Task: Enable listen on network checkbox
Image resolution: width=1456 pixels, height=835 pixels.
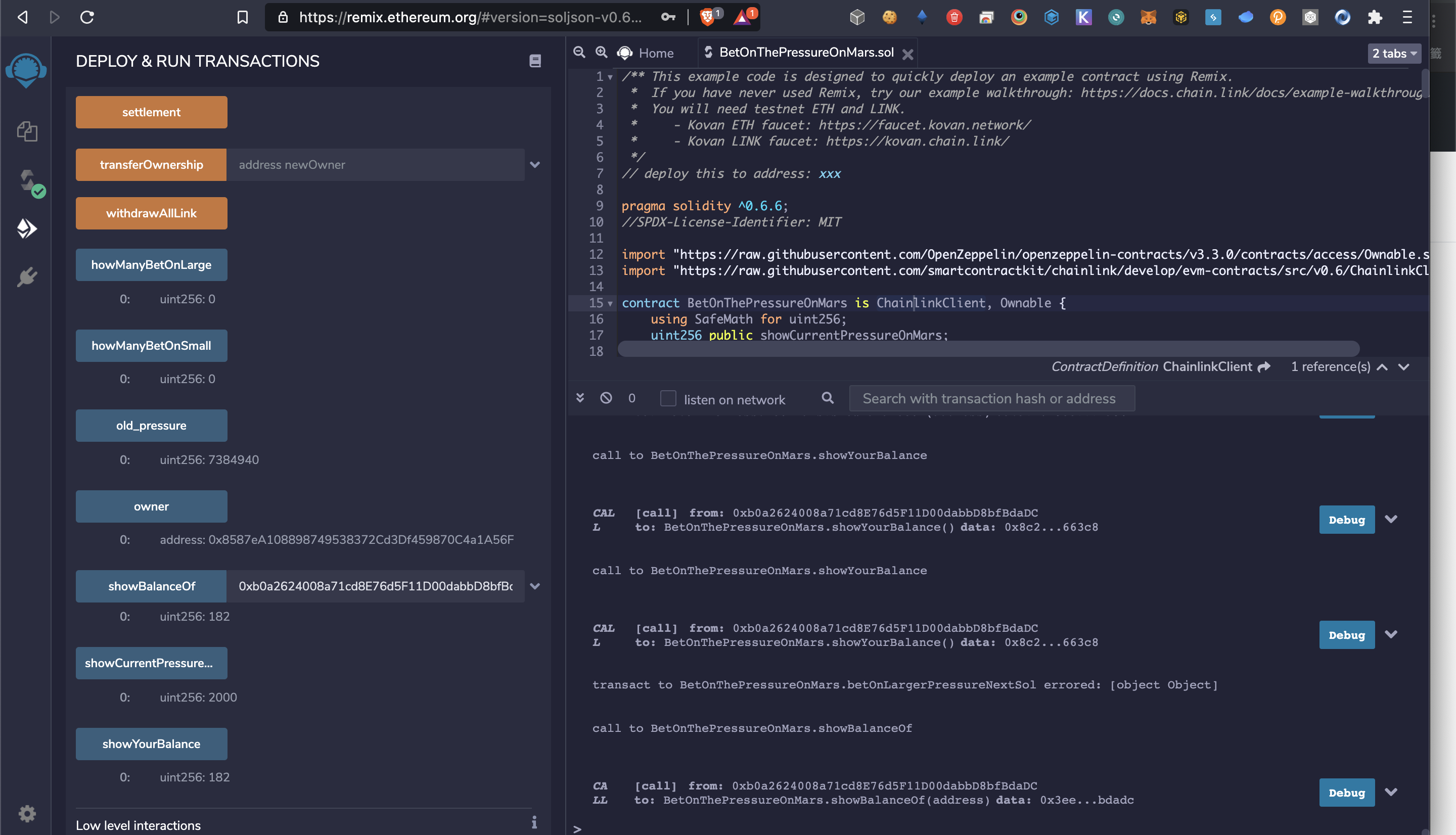Action: click(x=668, y=399)
